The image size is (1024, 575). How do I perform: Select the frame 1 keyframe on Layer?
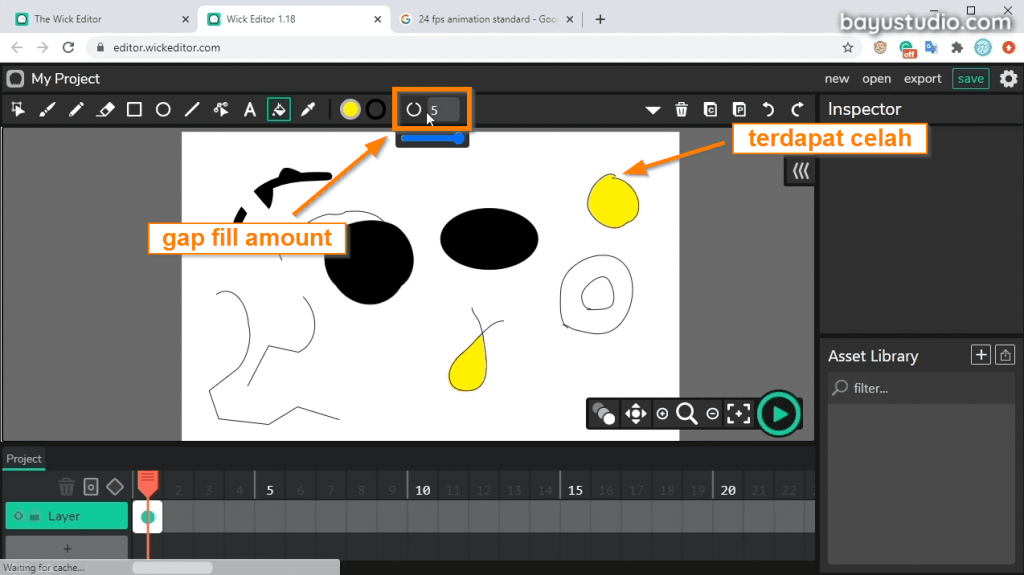pos(148,517)
